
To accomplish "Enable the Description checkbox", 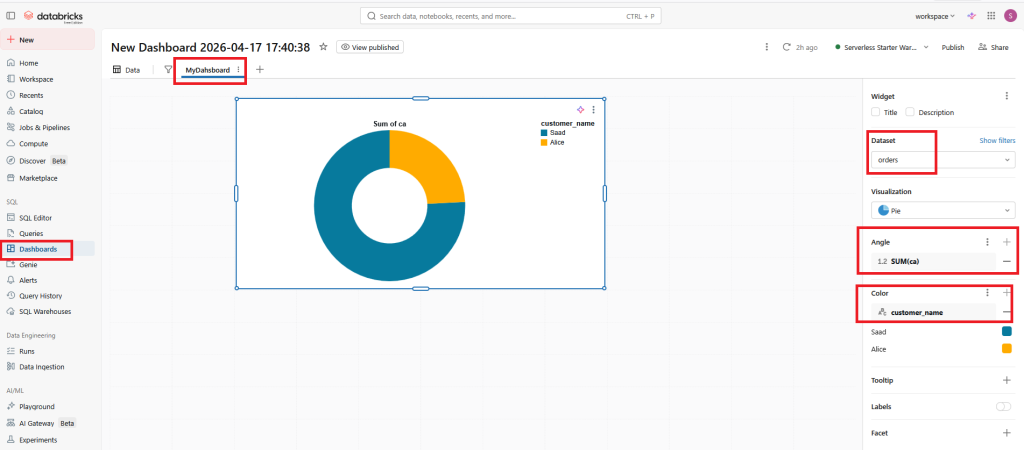I will click(x=910, y=113).
